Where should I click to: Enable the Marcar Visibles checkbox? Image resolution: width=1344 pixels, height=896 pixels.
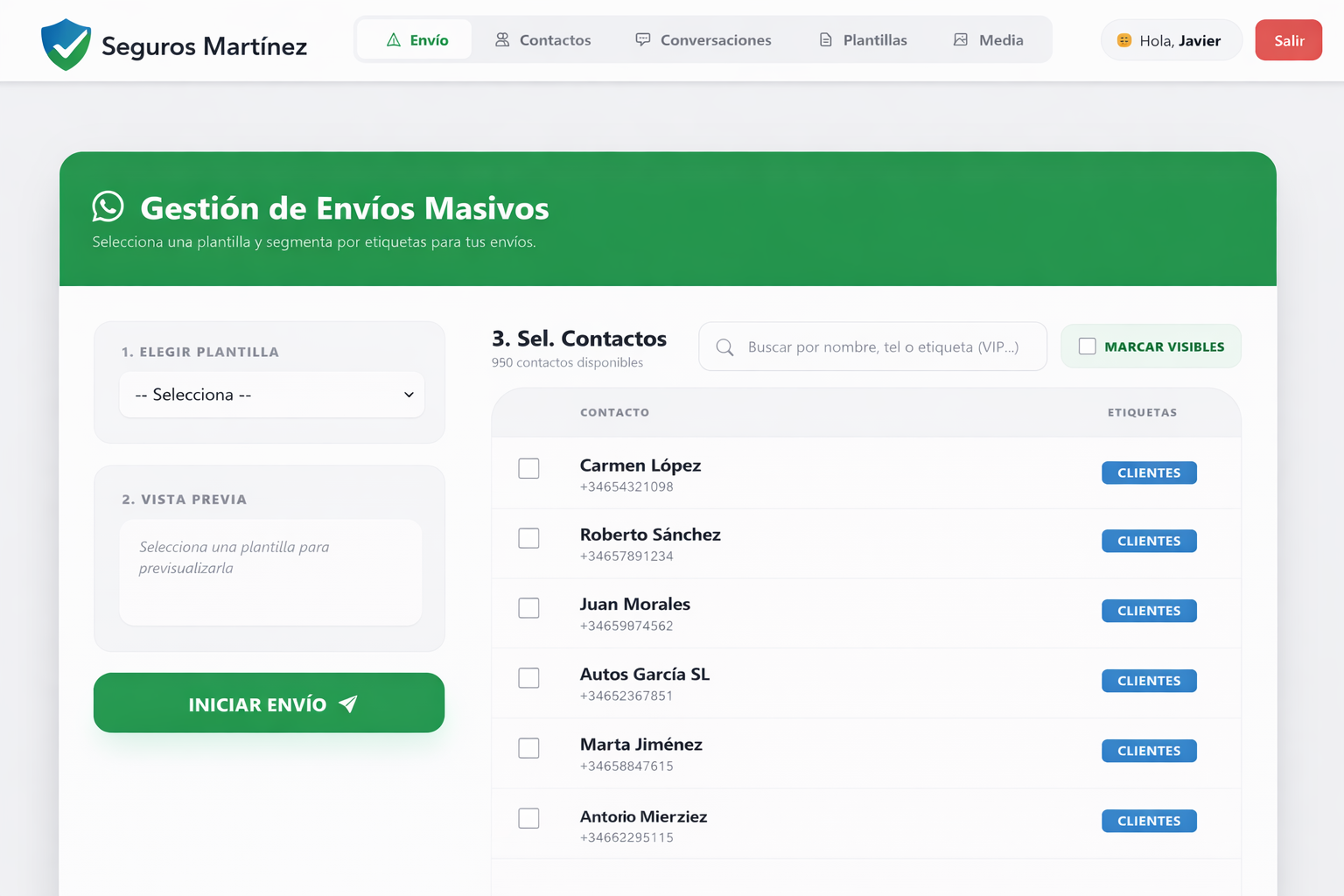click(x=1087, y=346)
